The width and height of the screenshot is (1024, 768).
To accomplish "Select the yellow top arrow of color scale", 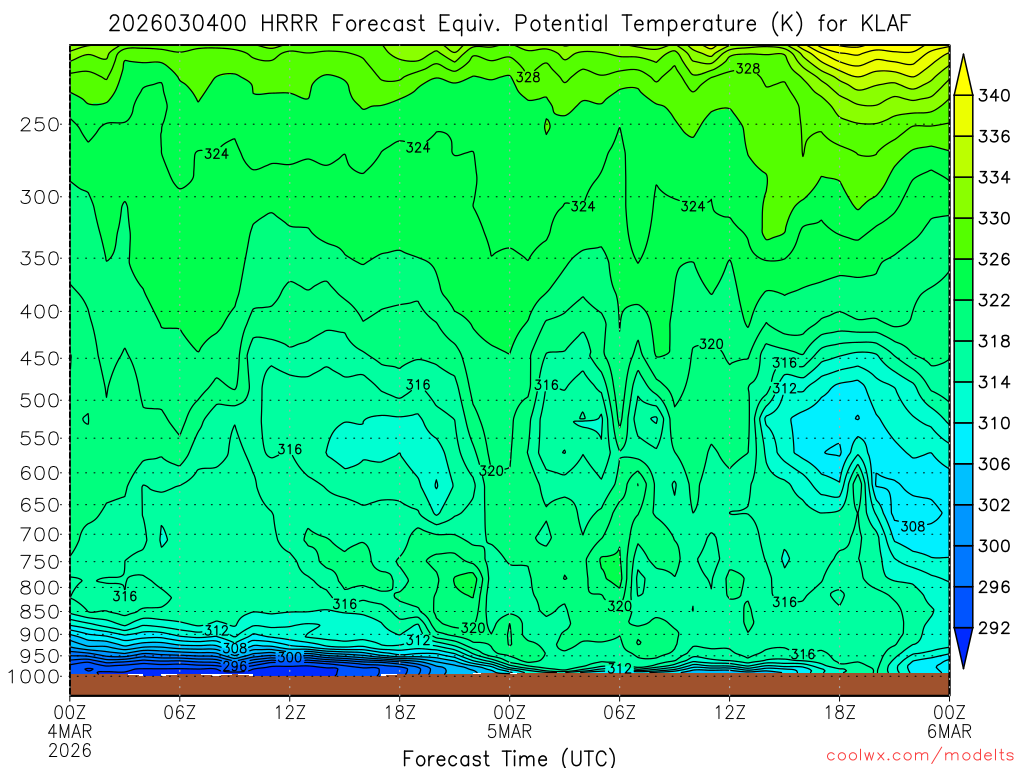I will (x=963, y=74).
